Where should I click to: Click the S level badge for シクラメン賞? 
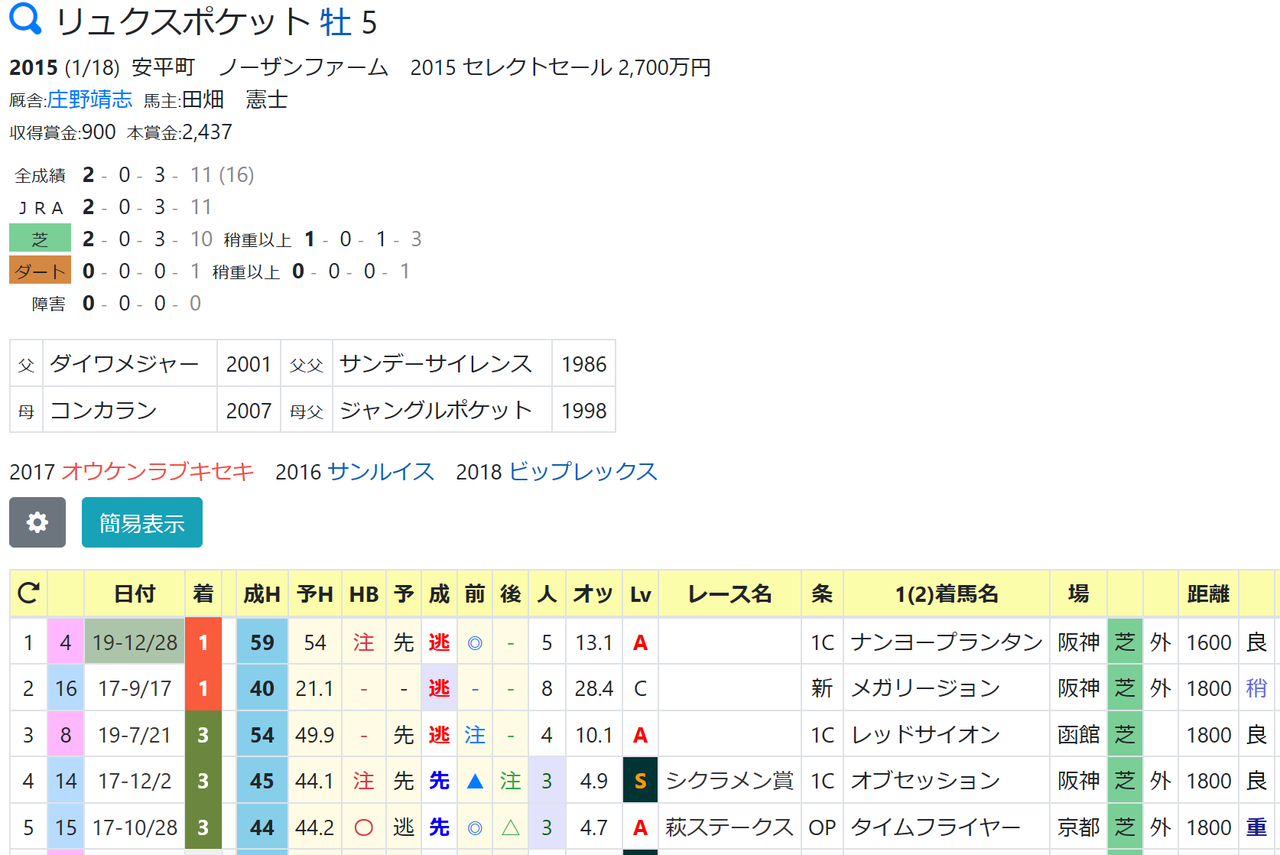[x=641, y=780]
